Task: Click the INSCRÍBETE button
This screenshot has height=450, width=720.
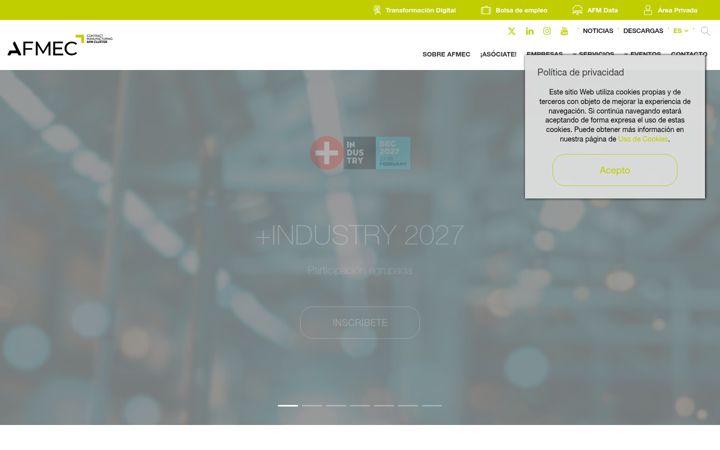Action: 360,323
